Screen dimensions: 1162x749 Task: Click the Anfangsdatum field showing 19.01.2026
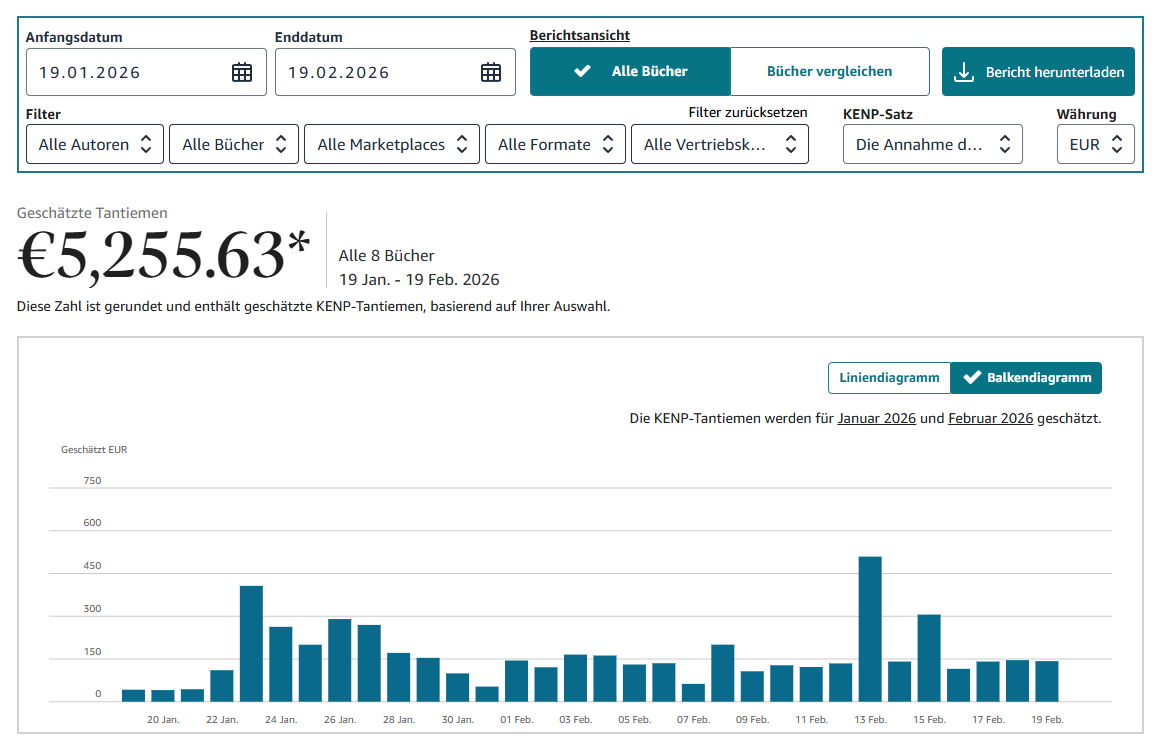(146, 73)
